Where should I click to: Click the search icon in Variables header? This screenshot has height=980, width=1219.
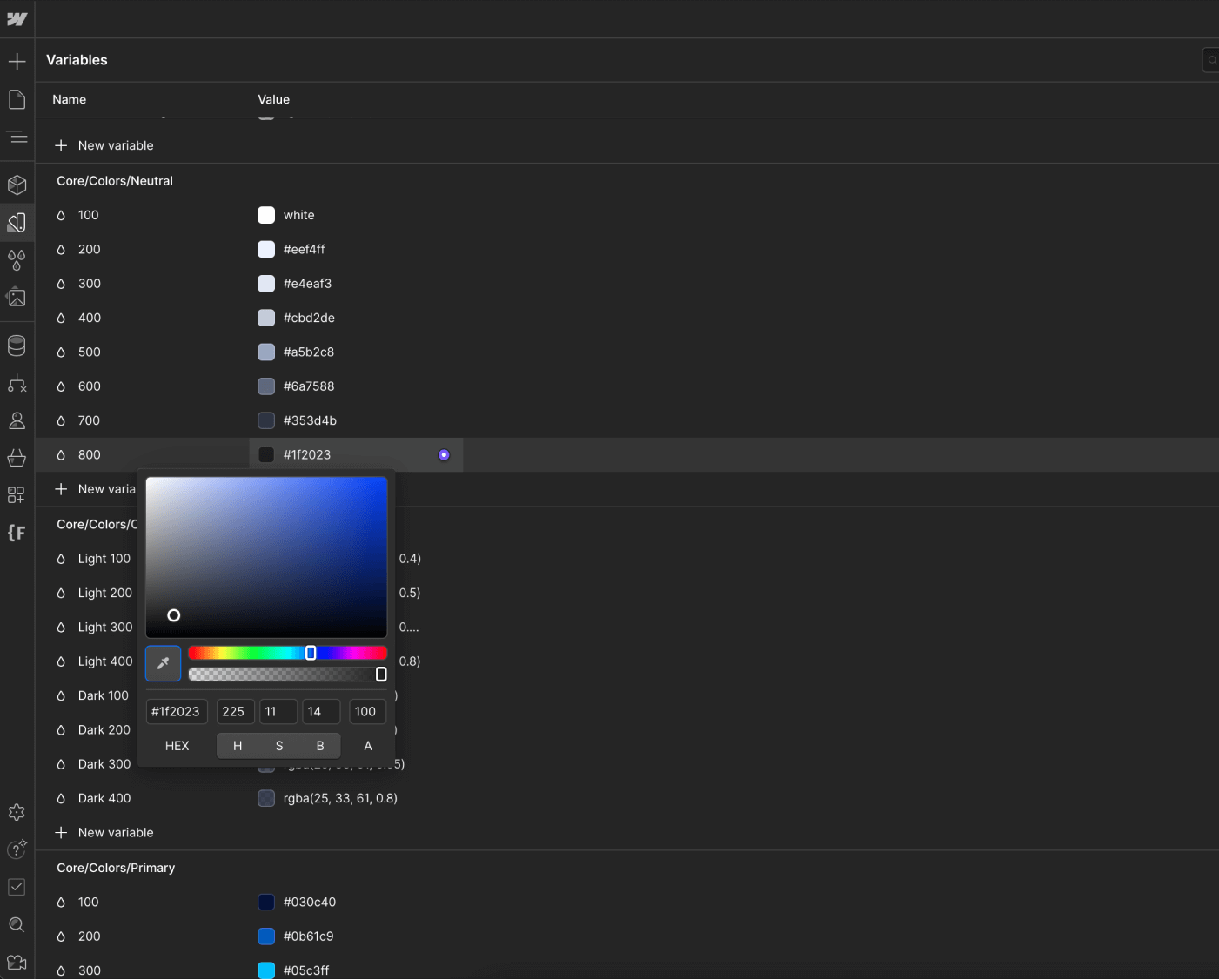[1211, 60]
